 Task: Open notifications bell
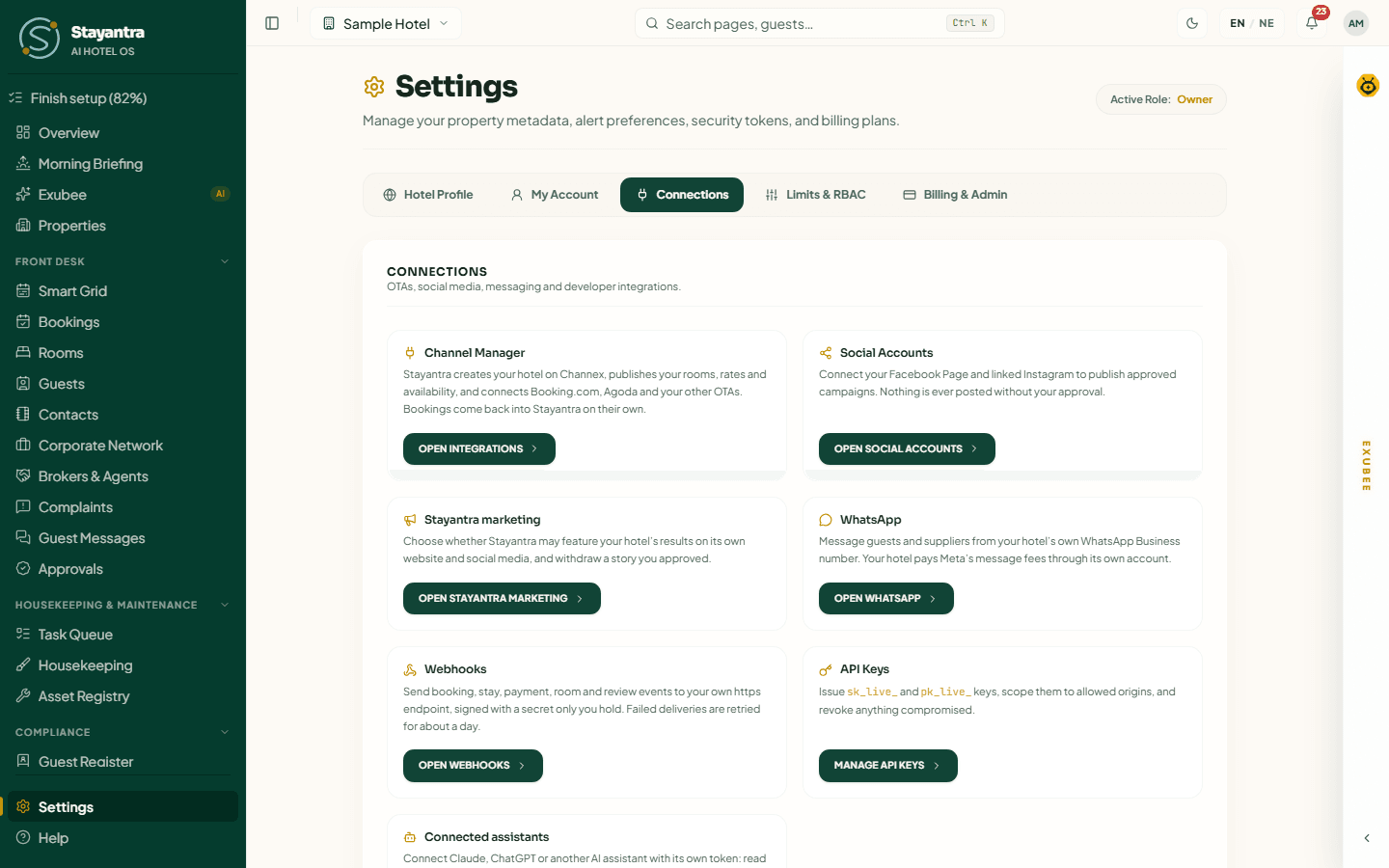1312,23
